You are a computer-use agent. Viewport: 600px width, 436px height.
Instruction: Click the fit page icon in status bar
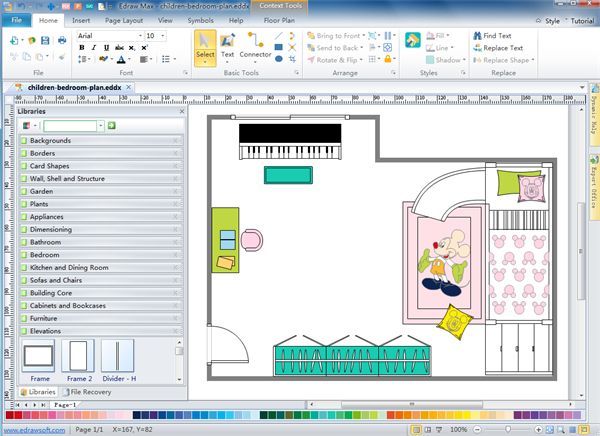tap(550, 429)
